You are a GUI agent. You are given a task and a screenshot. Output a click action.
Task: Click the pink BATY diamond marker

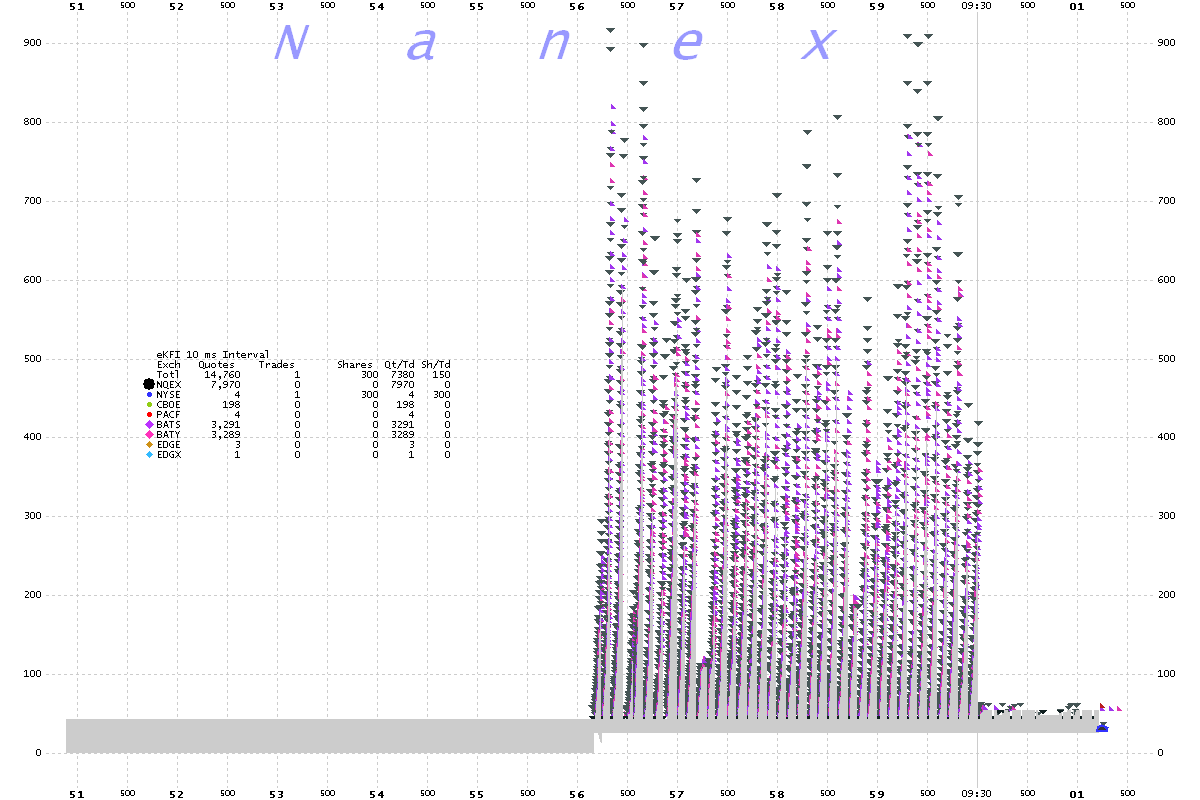pos(149,434)
